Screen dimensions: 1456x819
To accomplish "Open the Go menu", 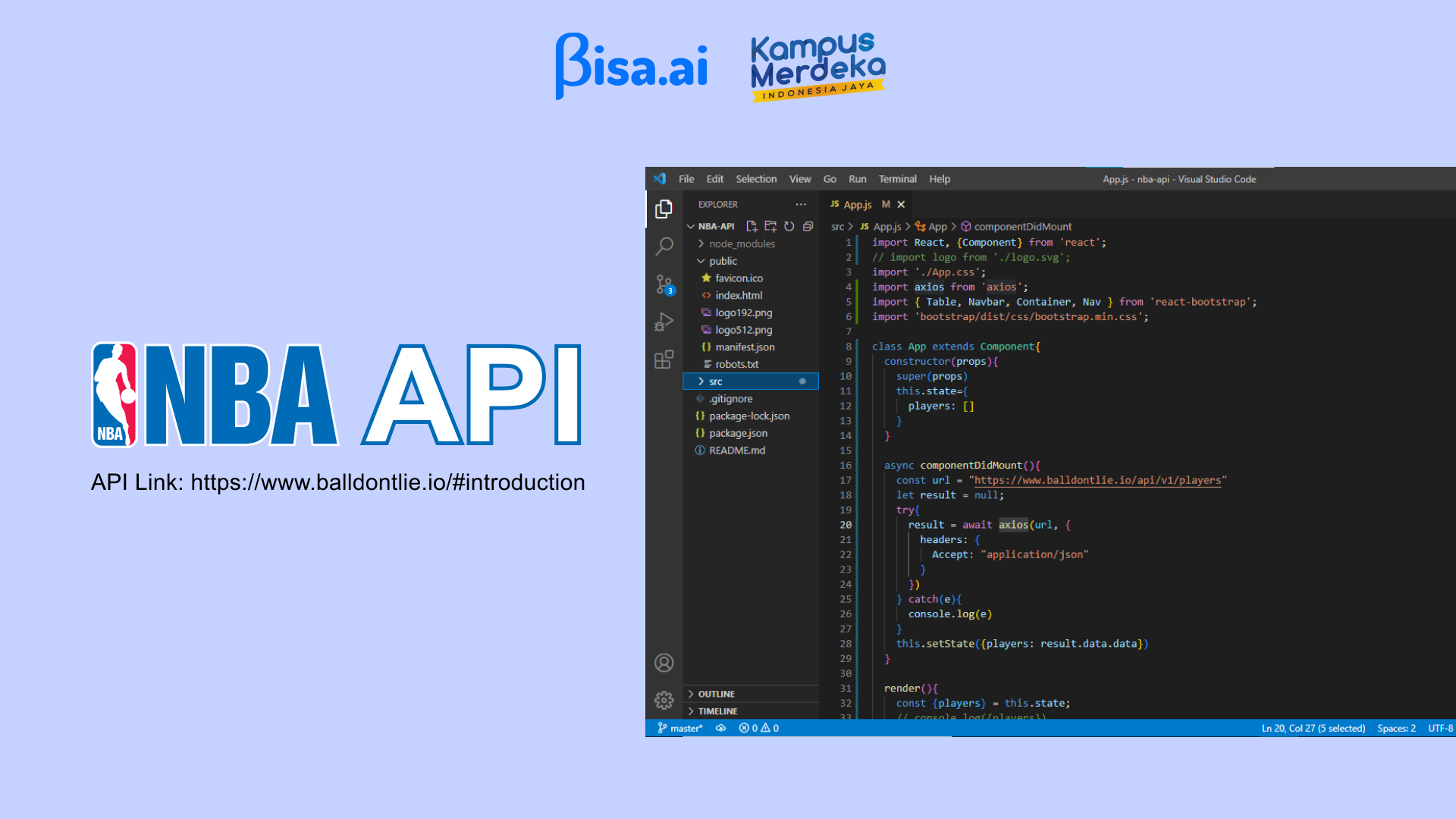I will coord(830,179).
